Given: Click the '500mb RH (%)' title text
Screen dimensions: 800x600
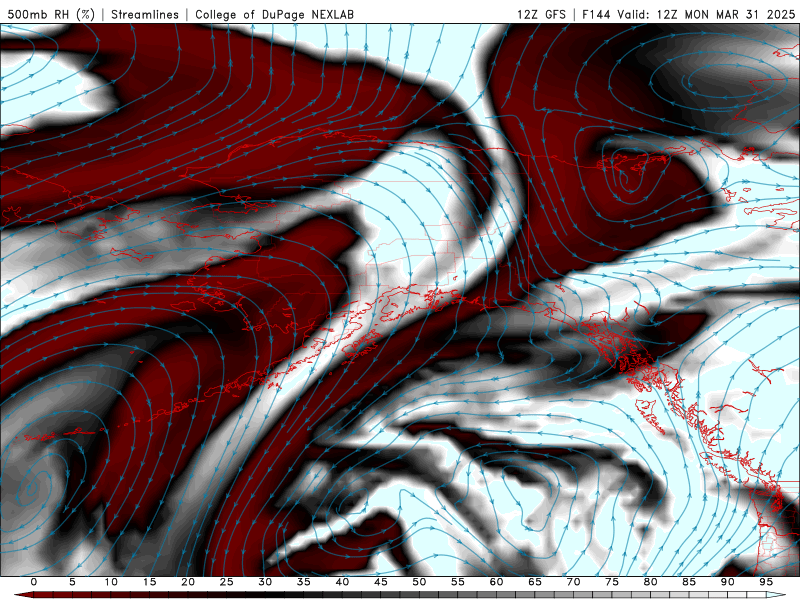Looking at the screenshot, I should 51,14.
